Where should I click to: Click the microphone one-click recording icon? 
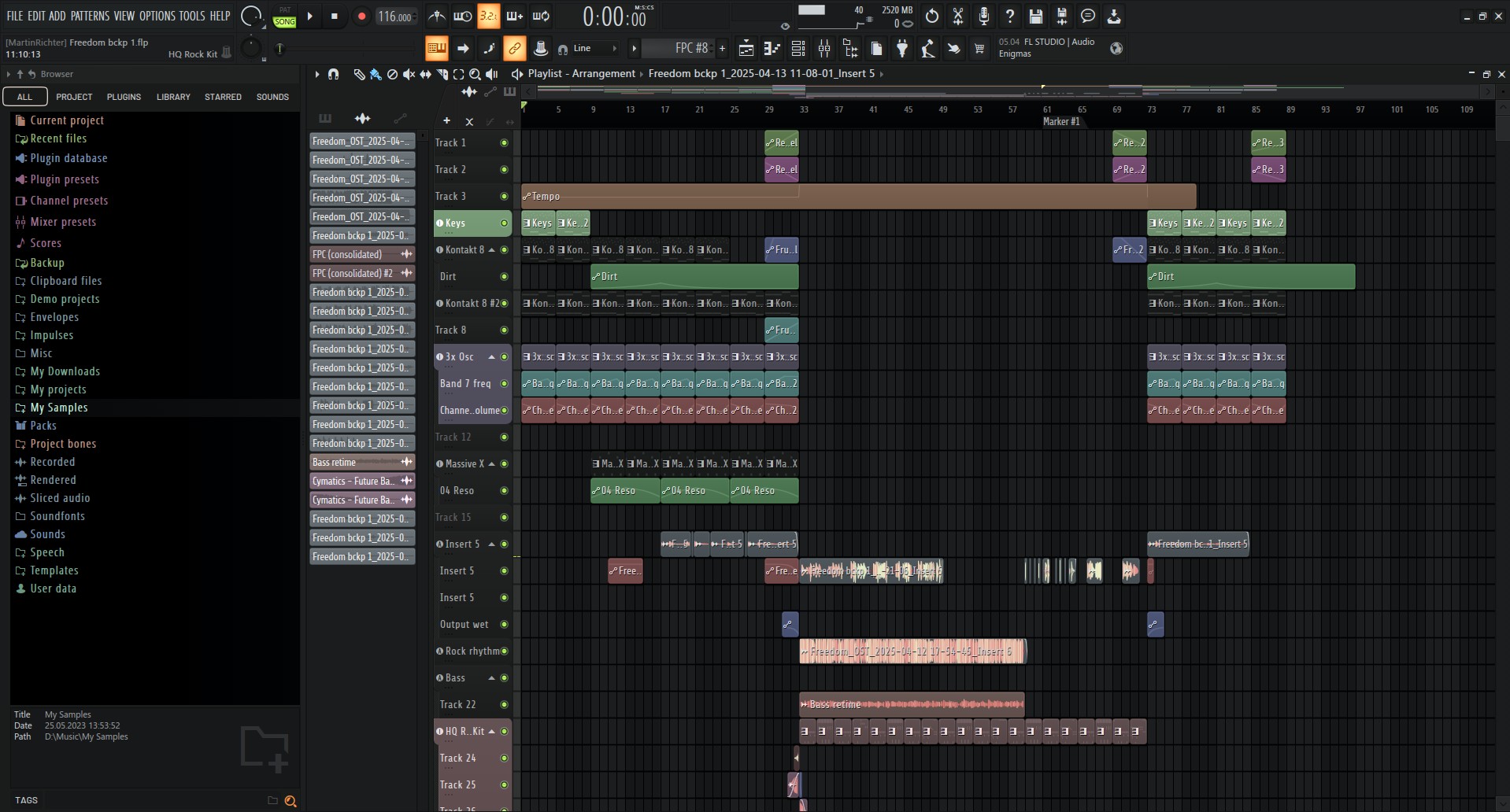(x=983, y=16)
